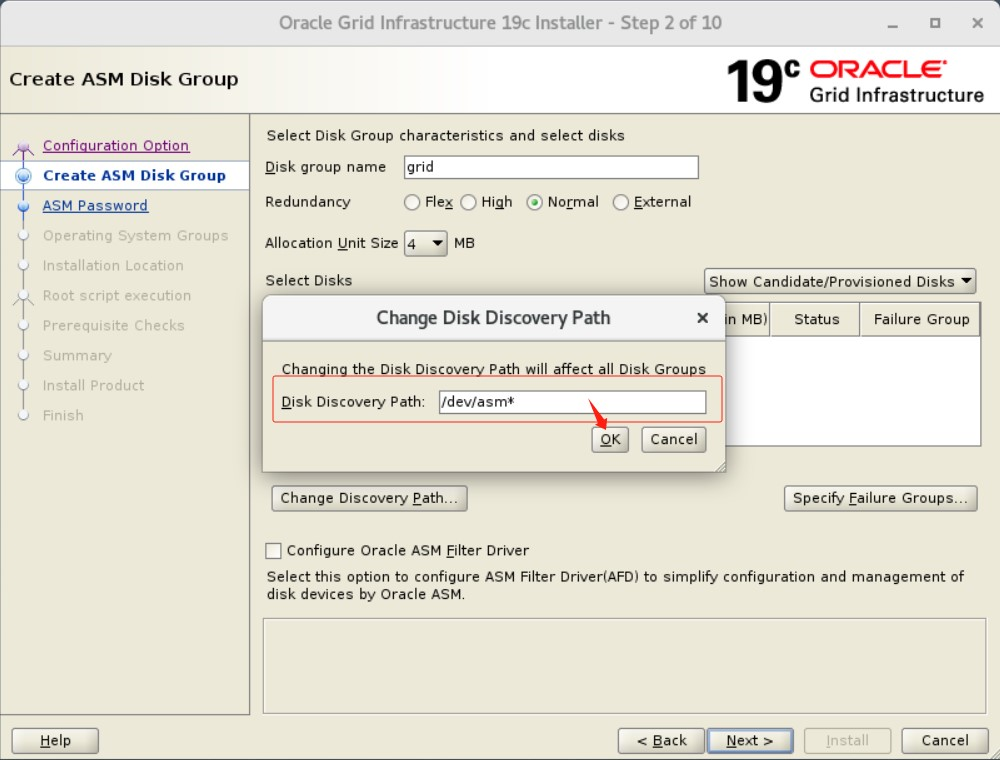Click the Installation Location step
The image size is (1000, 760).
[113, 265]
